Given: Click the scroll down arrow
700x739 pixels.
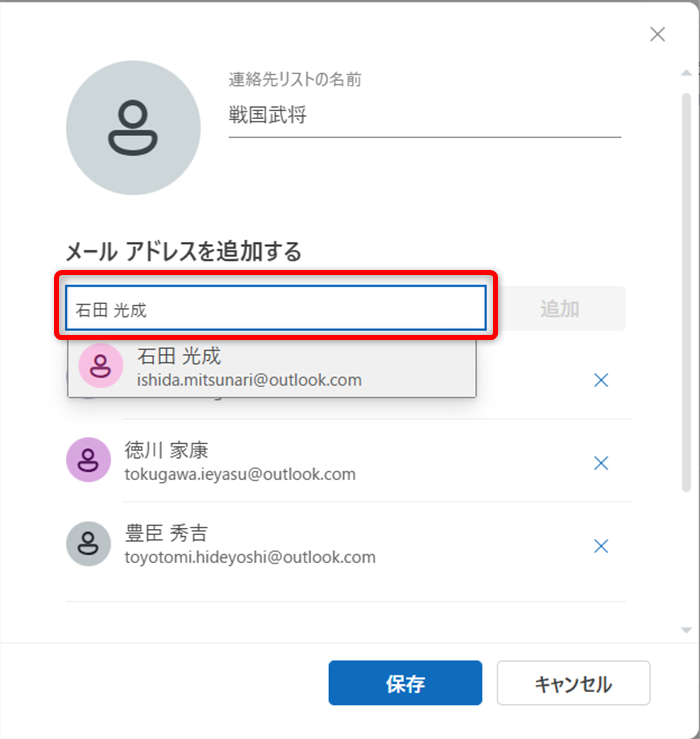Looking at the screenshot, I should point(685,630).
